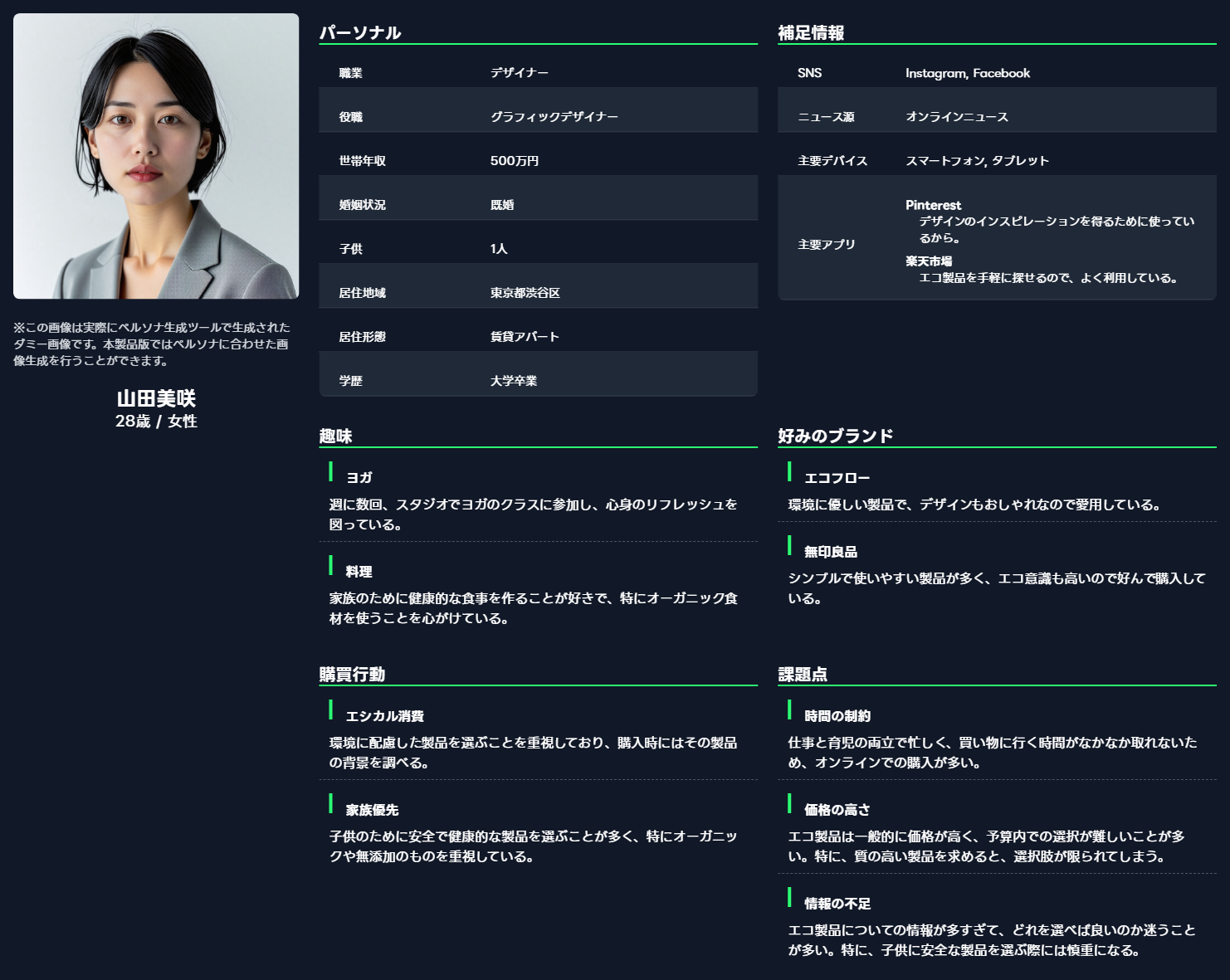Click the ヨガ hobby title
1230x980 pixels.
pos(359,478)
